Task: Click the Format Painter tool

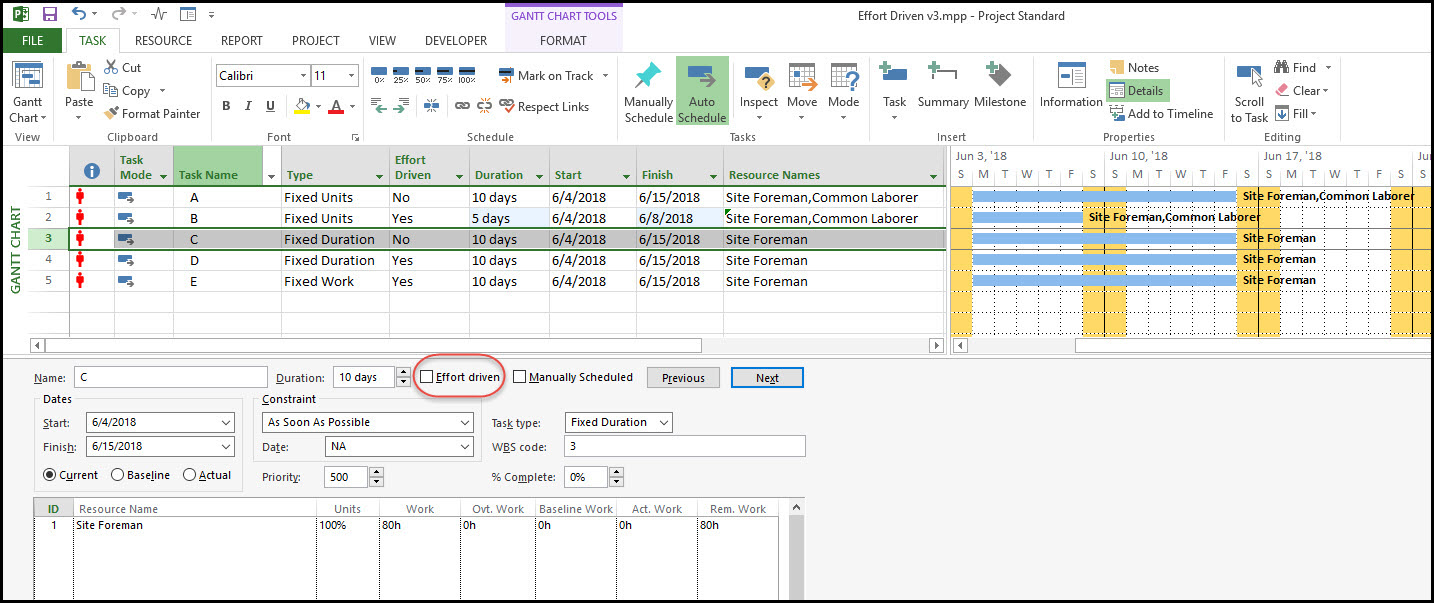Action: click(152, 113)
